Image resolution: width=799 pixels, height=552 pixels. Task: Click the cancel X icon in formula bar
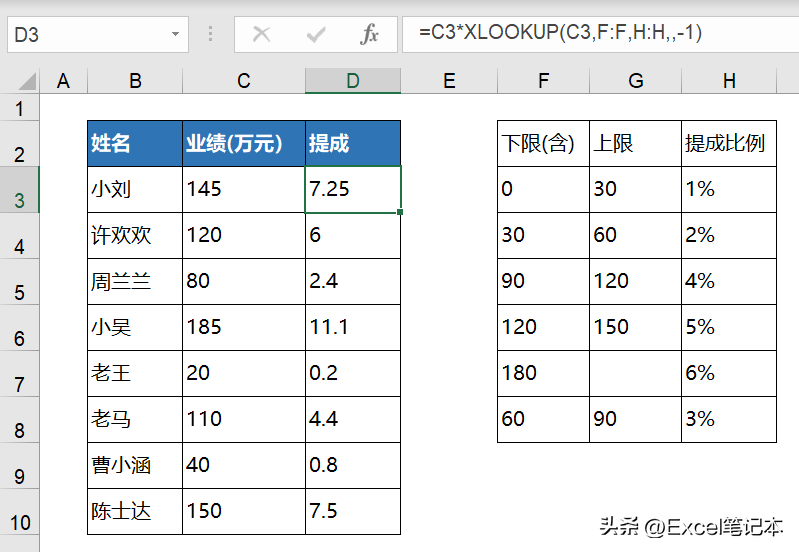(261, 35)
